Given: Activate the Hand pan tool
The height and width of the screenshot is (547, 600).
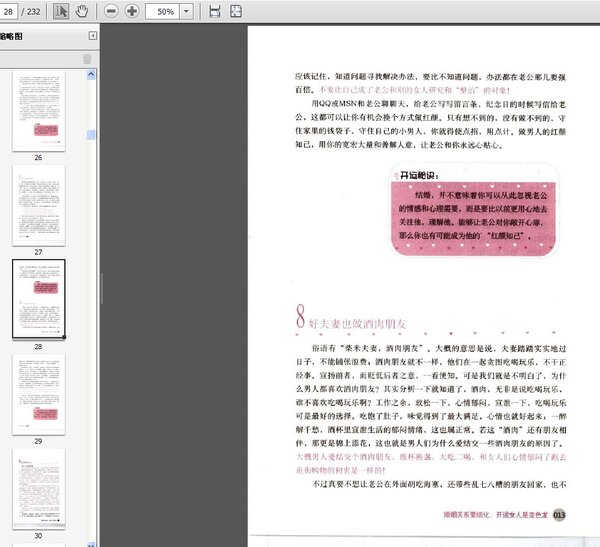Looking at the screenshot, I should click(x=82, y=11).
